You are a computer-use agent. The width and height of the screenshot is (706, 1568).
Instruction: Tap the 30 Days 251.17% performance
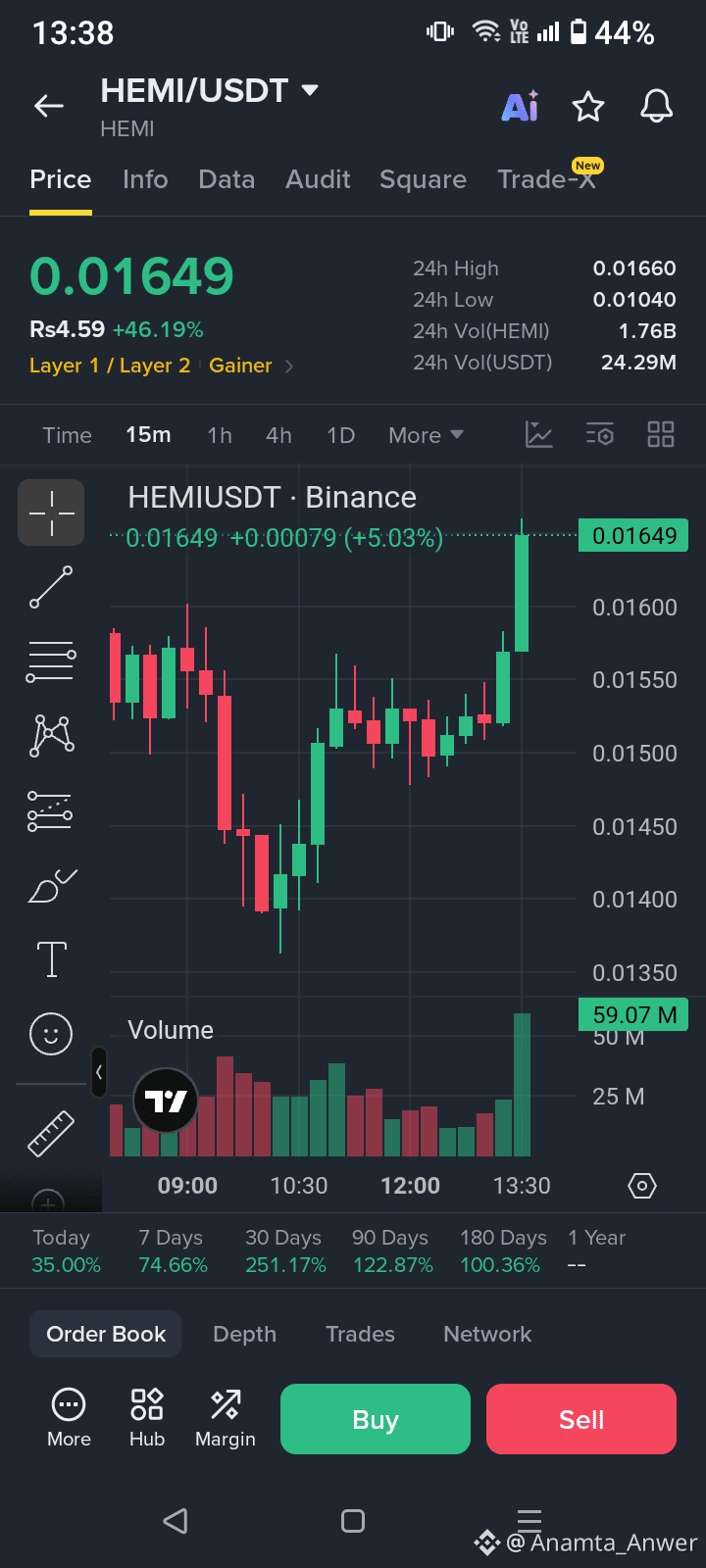coord(285,1251)
